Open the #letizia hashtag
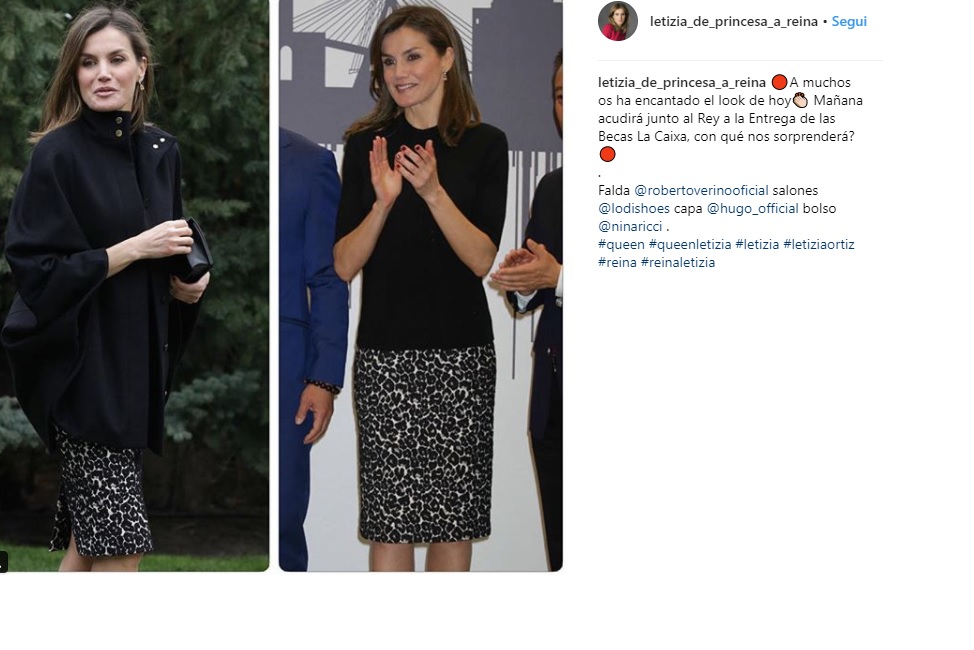The height and width of the screenshot is (650, 974). pyautogui.click(x=757, y=245)
